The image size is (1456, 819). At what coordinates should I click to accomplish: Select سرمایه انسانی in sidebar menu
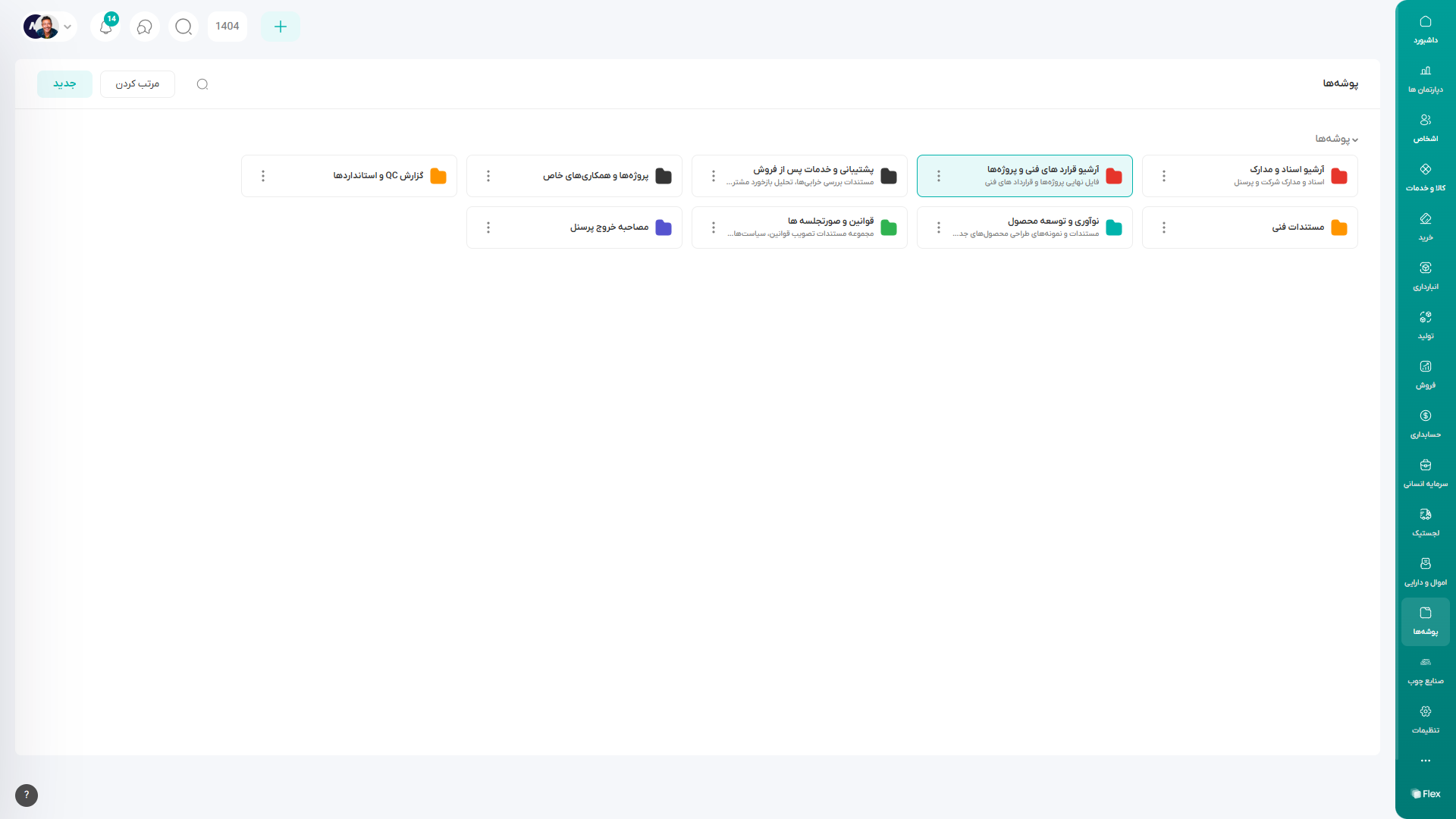(x=1425, y=473)
